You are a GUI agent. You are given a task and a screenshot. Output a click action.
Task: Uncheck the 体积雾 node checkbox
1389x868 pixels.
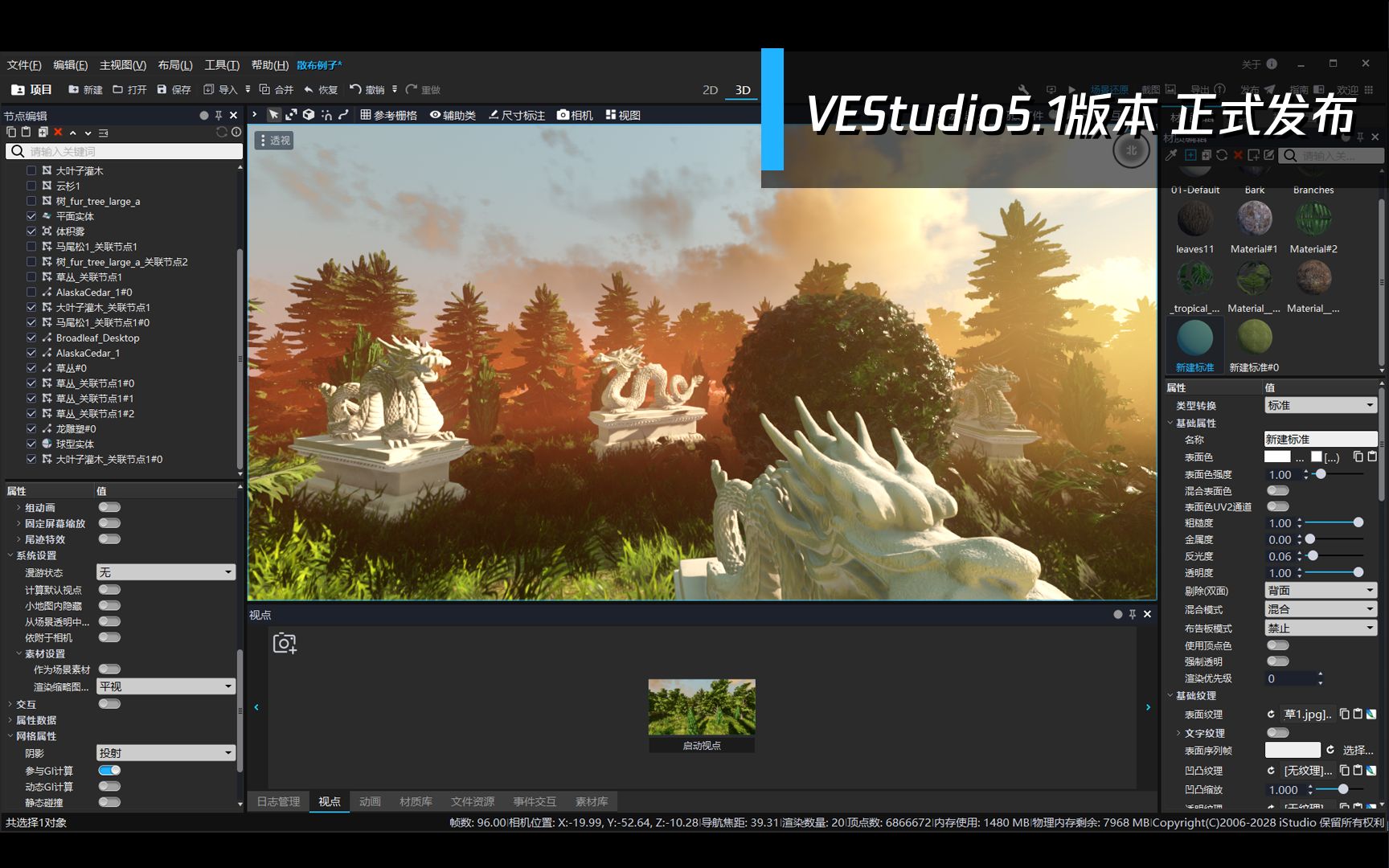[x=31, y=231]
